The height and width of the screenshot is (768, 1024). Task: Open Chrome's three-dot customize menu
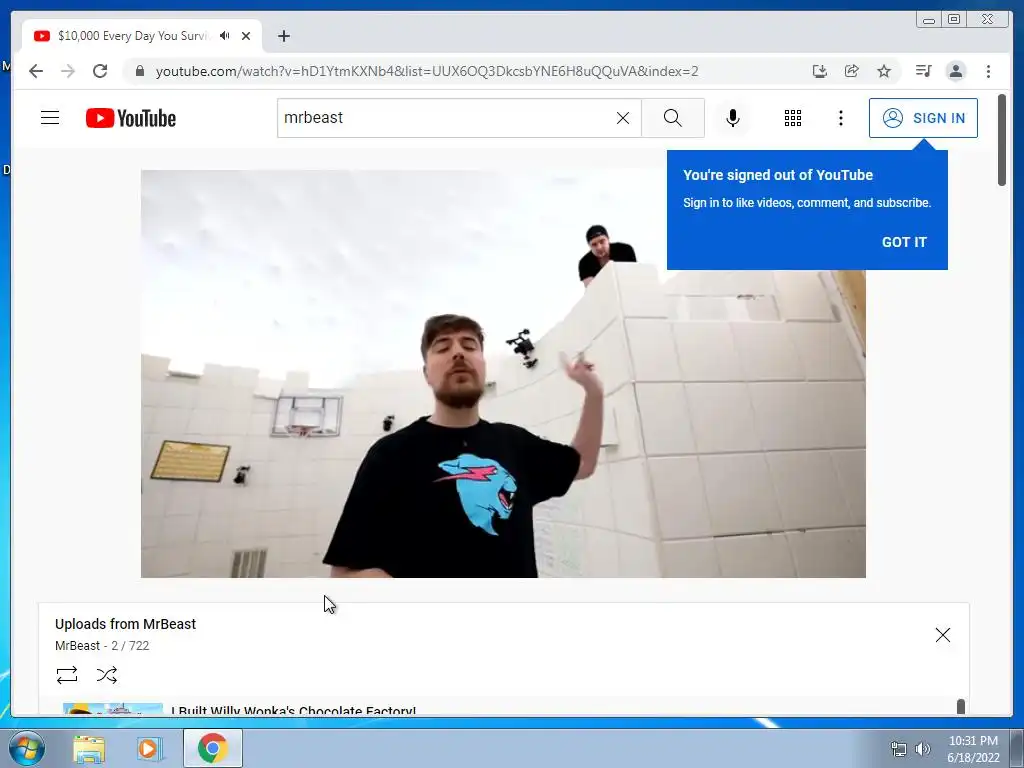[x=988, y=71]
